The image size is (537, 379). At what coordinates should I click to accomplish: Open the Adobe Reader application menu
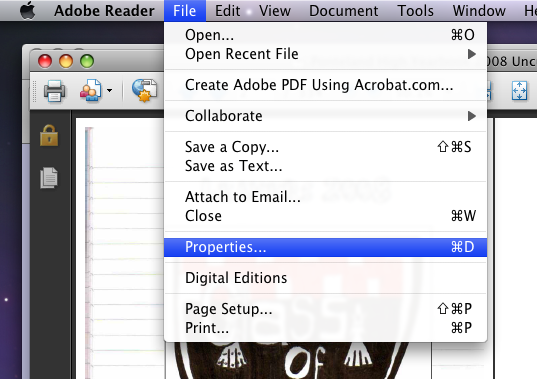[x=104, y=11]
